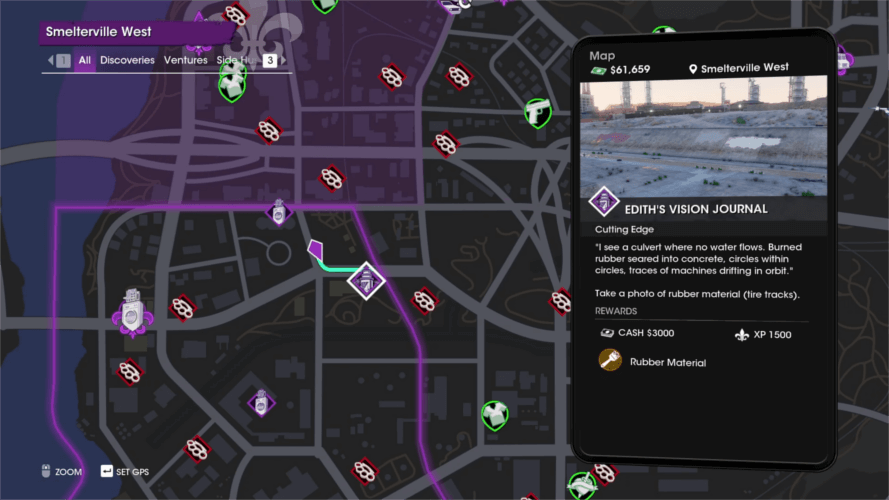
Task: Select the purple diamond marker on the district border
Action: 278,213
